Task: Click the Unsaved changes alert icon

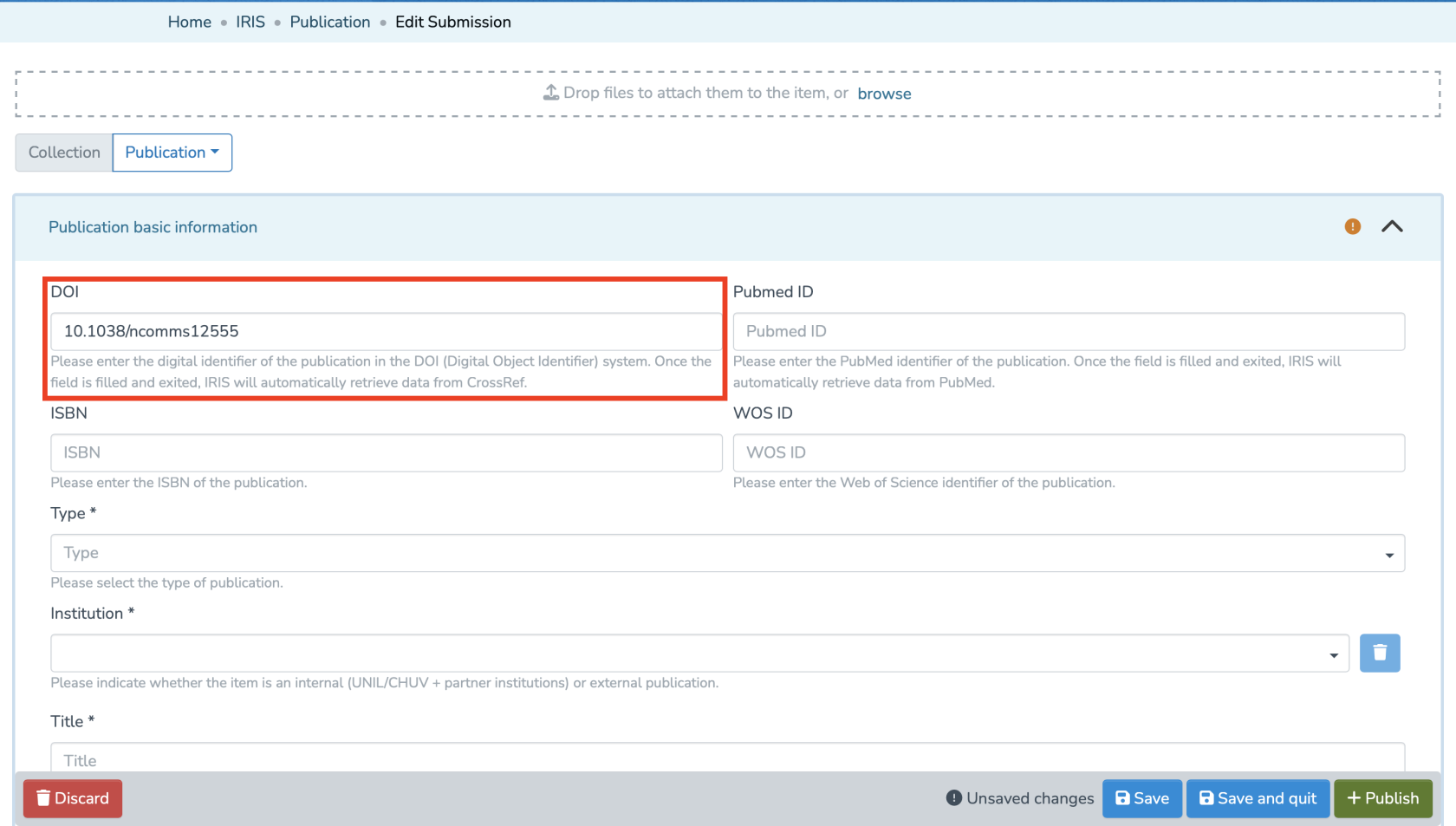Action: tap(953, 798)
